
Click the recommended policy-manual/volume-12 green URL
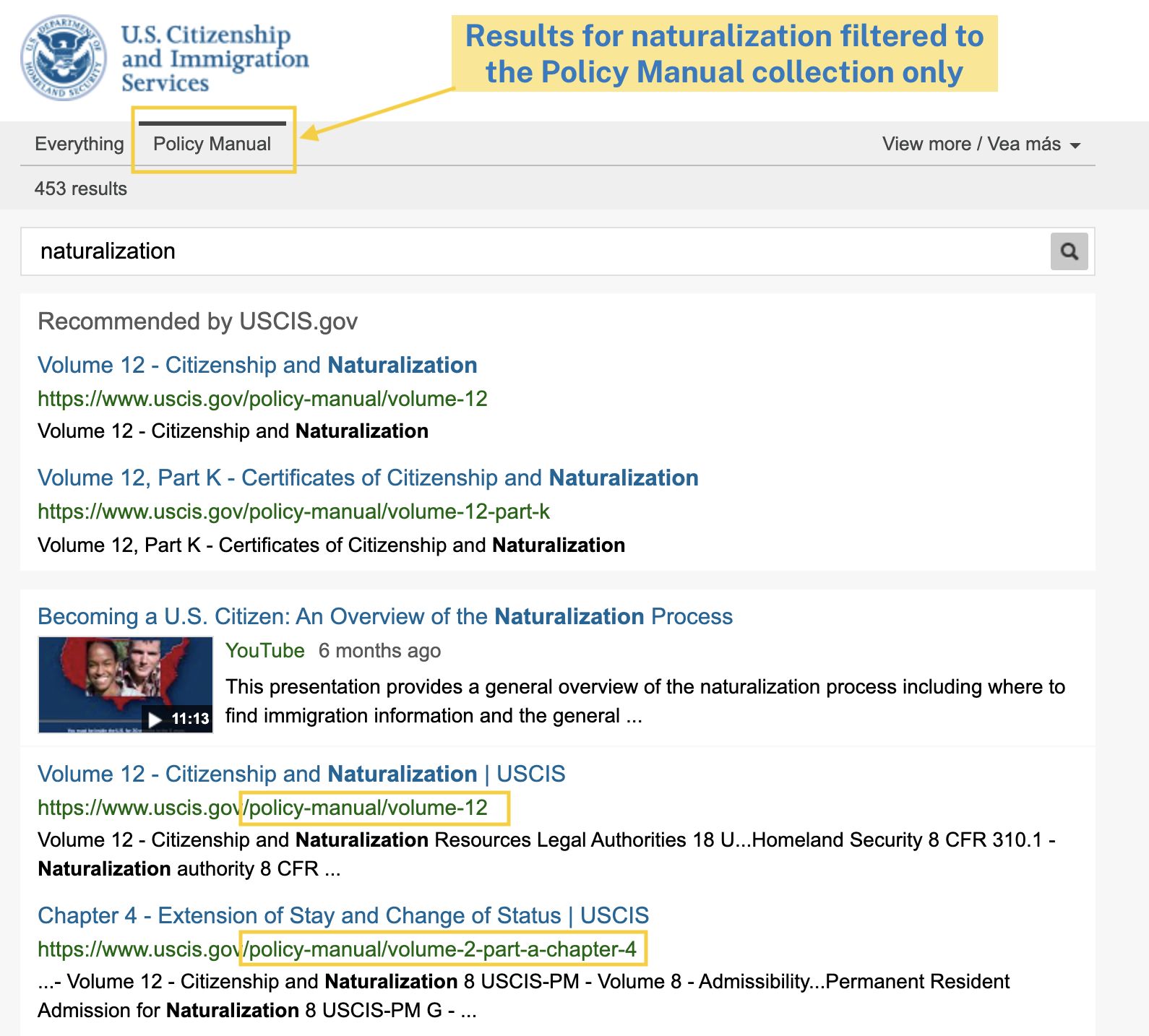[262, 399]
